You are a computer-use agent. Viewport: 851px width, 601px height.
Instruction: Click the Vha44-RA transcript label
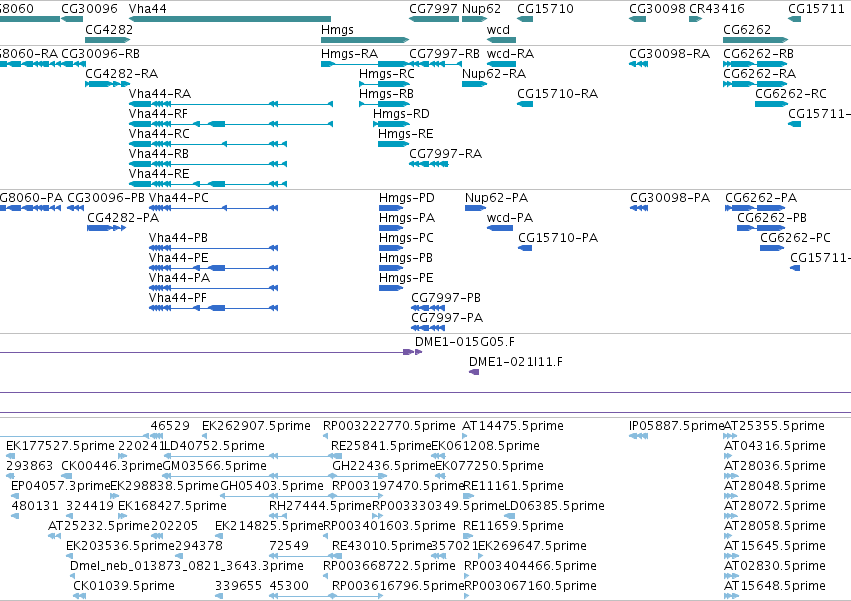coord(160,94)
